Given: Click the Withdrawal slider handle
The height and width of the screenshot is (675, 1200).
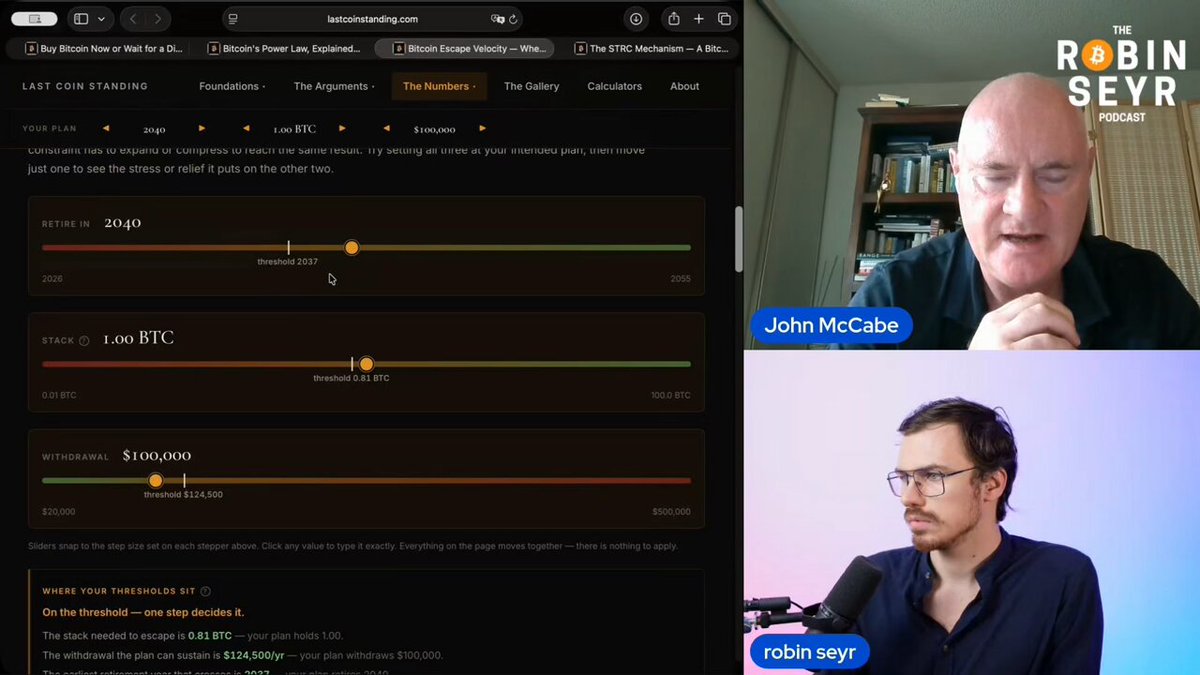Looking at the screenshot, I should [155, 481].
